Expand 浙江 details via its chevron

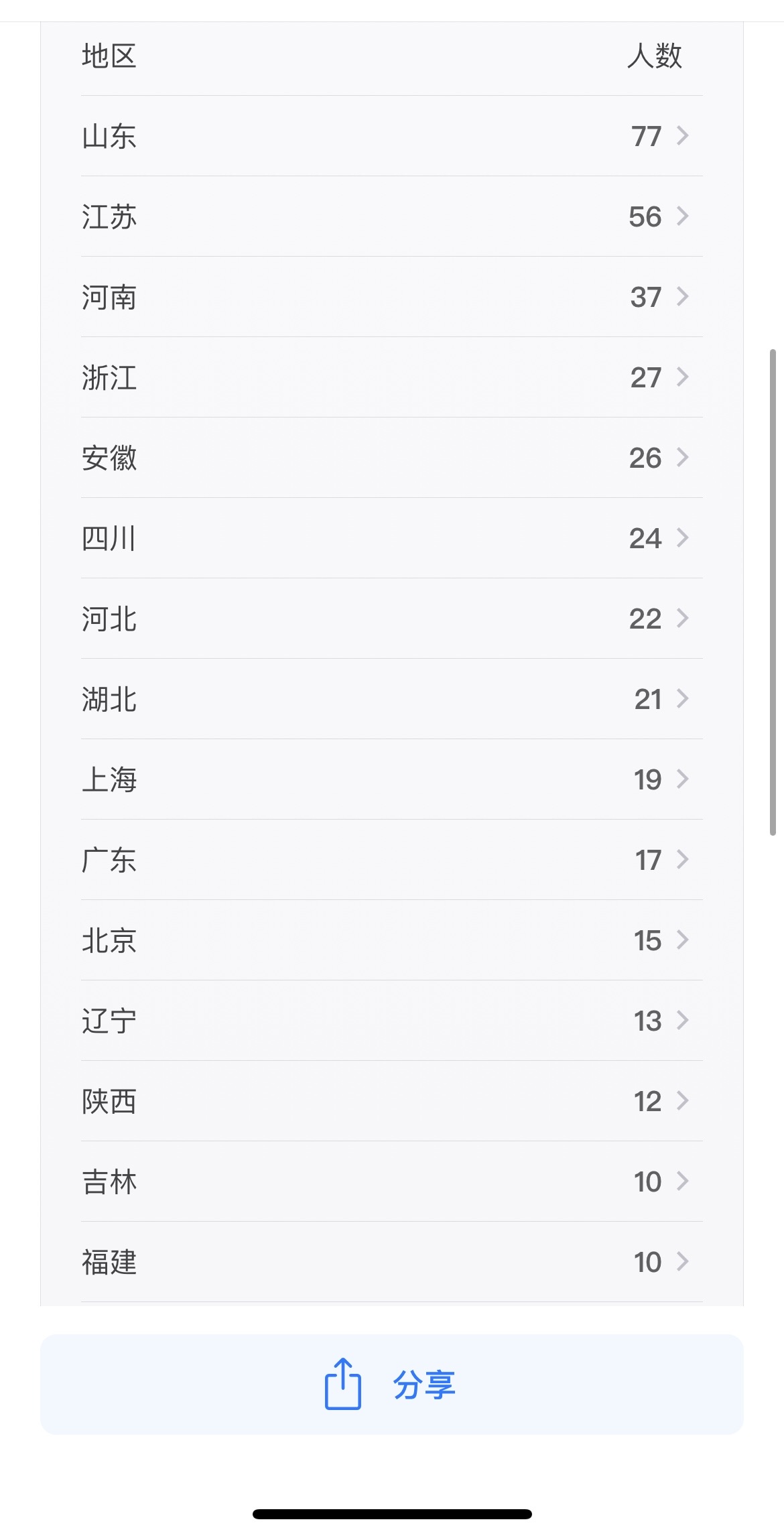(x=682, y=377)
